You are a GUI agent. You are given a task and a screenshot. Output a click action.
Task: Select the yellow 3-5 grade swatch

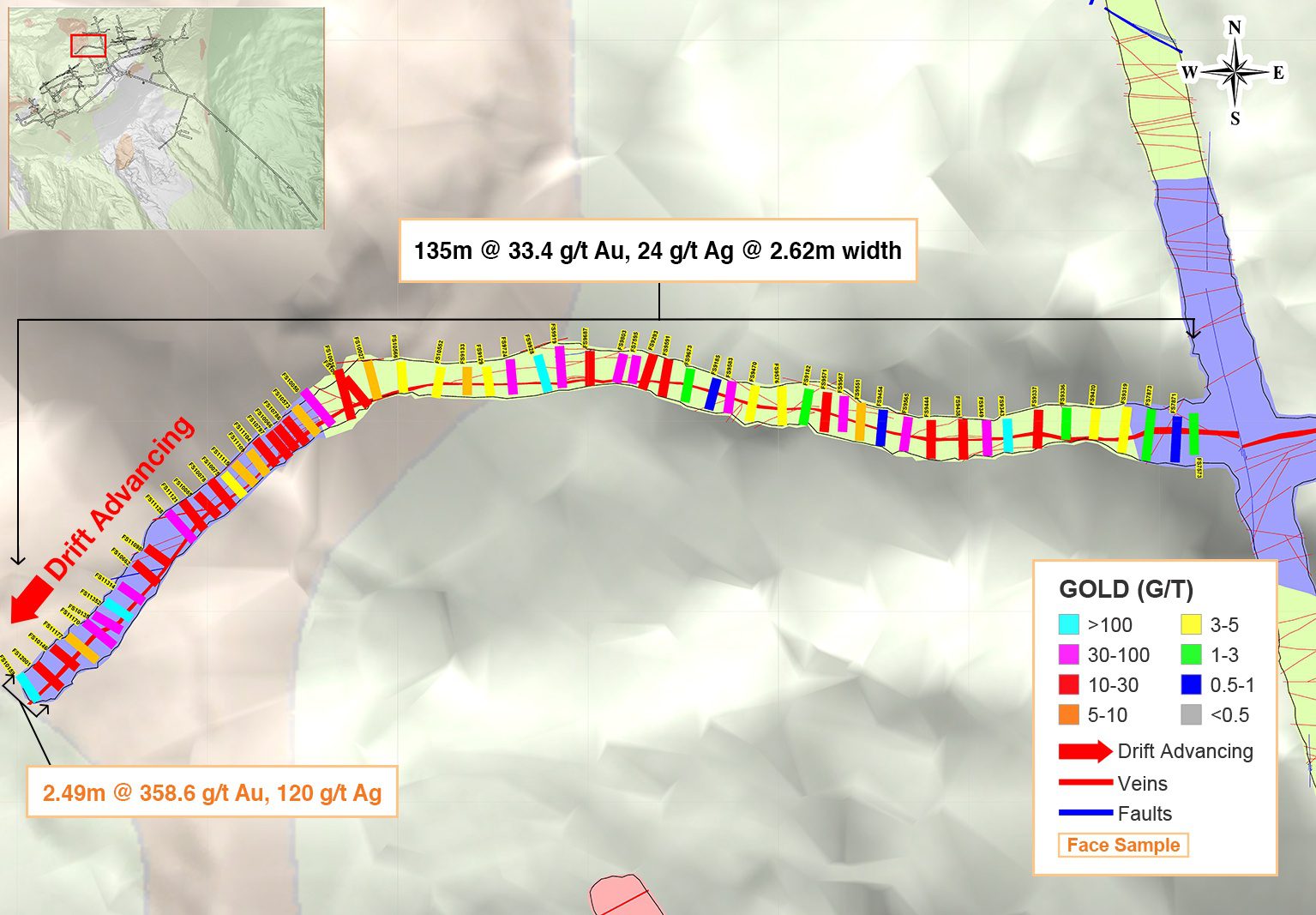pyautogui.click(x=1191, y=625)
